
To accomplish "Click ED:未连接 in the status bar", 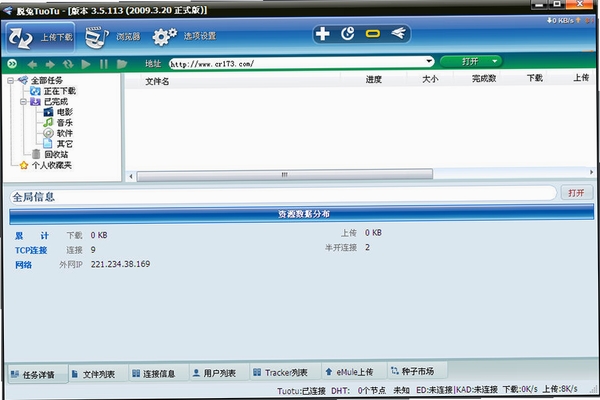I will [434, 390].
